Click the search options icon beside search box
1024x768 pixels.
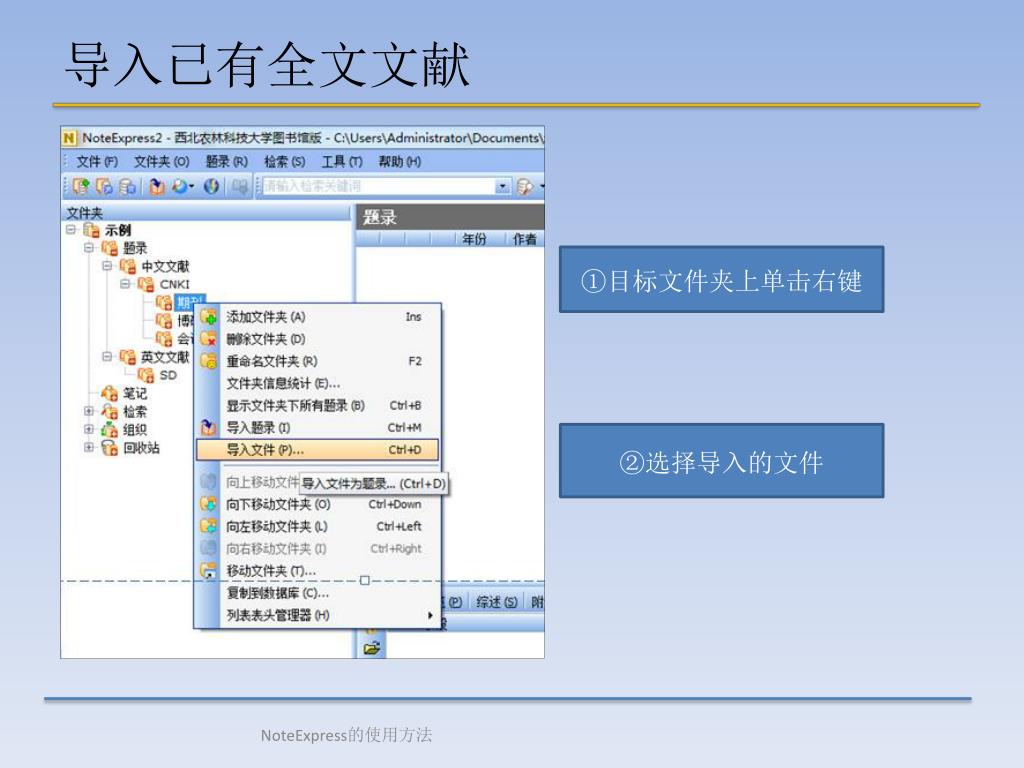524,187
